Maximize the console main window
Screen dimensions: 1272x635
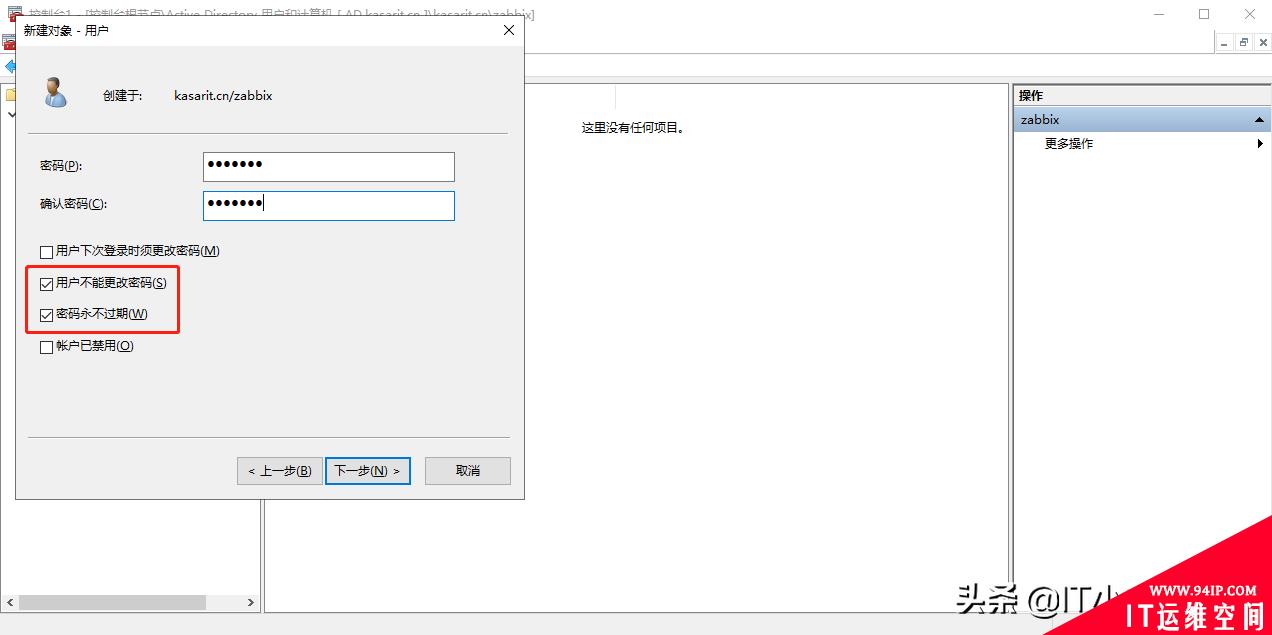pos(1203,14)
